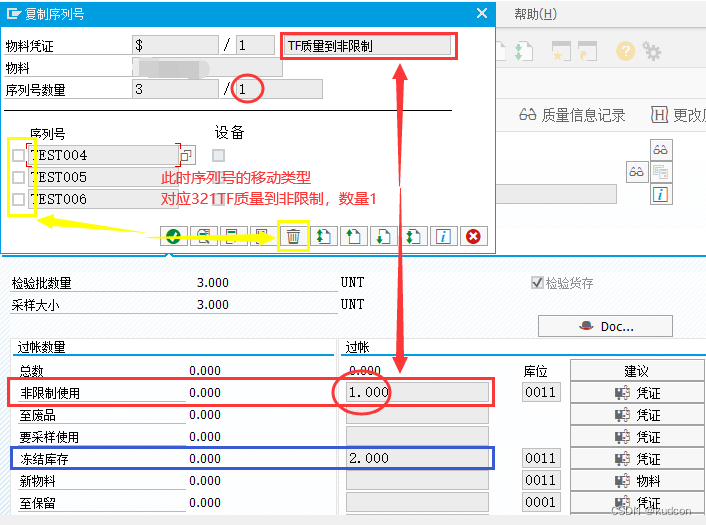The height and width of the screenshot is (525, 706).
Task: Click left glasses display icon near field
Action: coord(637,172)
